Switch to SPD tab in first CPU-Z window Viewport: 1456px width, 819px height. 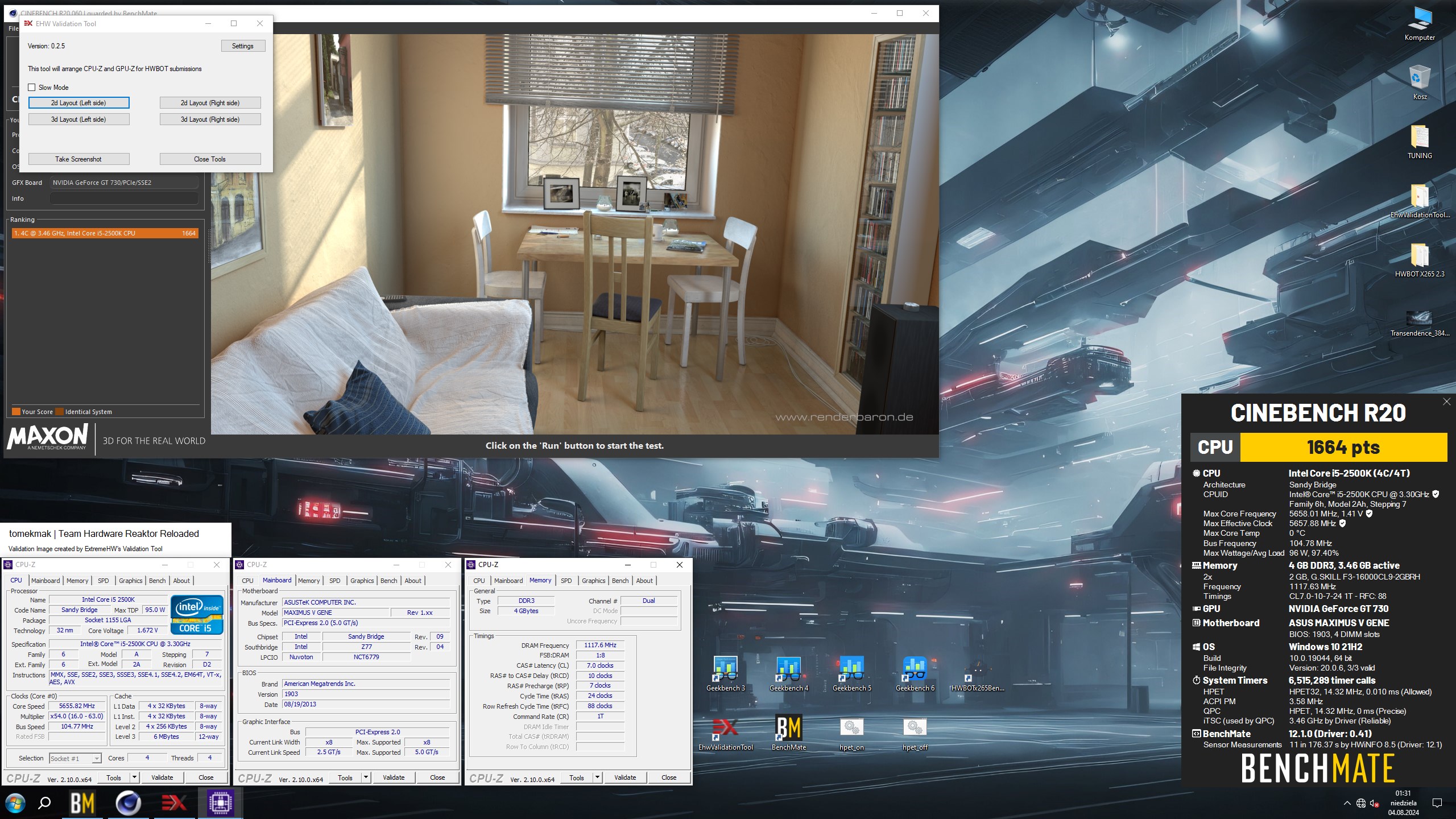(104, 581)
